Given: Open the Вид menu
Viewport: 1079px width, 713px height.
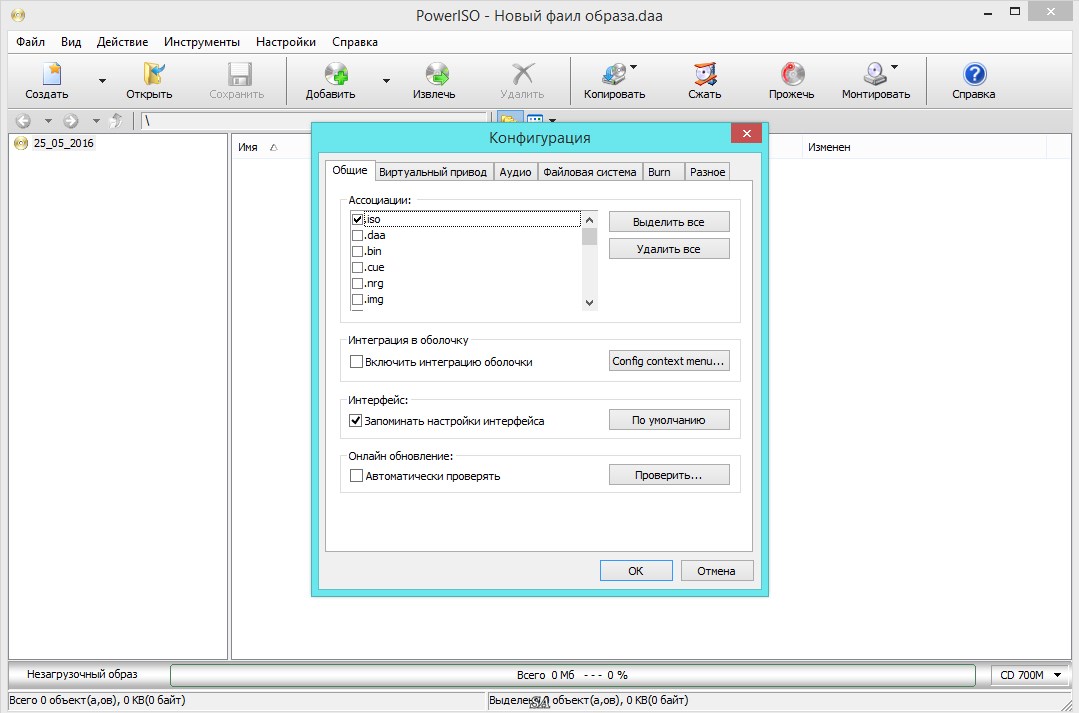Looking at the screenshot, I should point(71,42).
